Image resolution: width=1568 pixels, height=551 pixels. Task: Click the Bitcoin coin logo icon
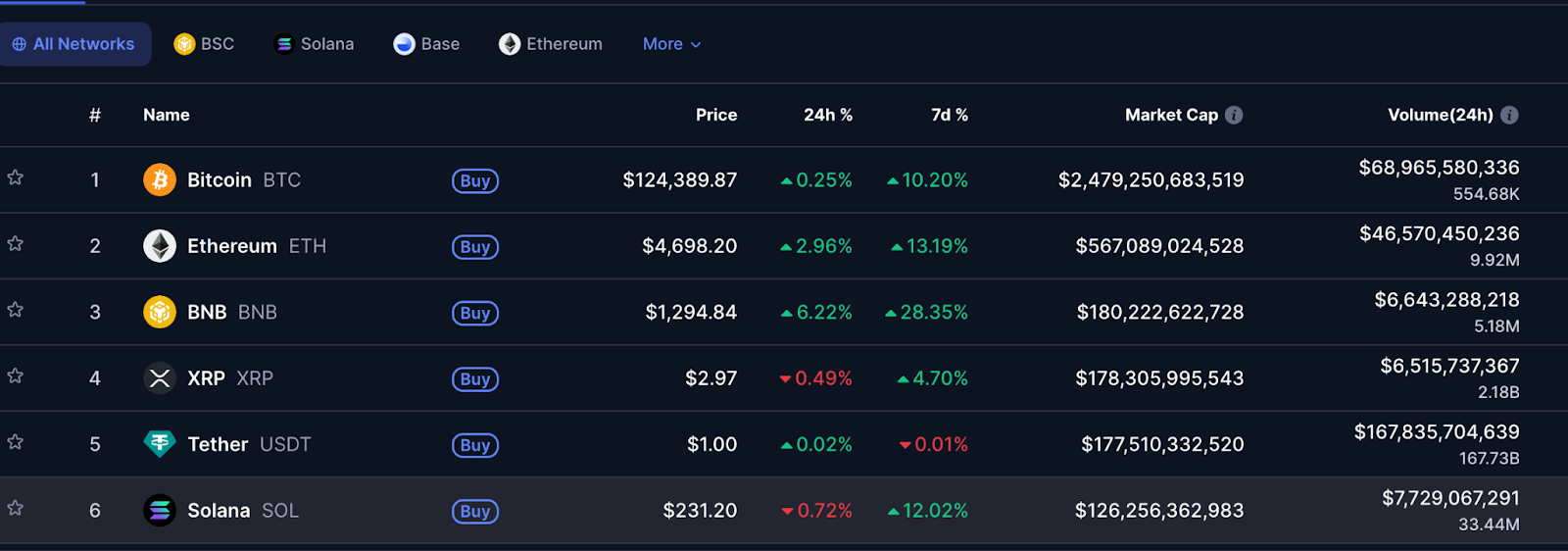point(160,180)
